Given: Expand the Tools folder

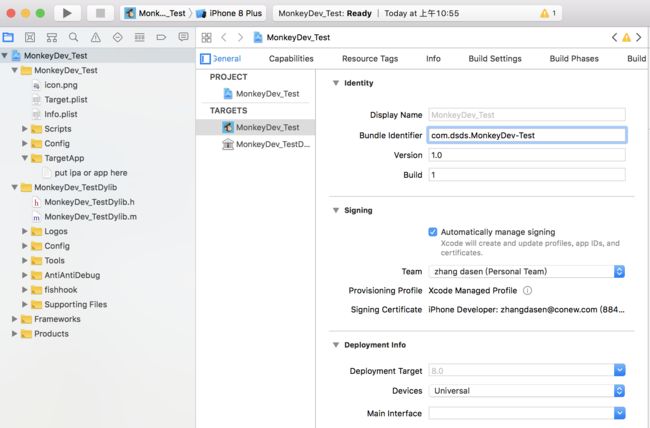Looking at the screenshot, I should [24, 260].
